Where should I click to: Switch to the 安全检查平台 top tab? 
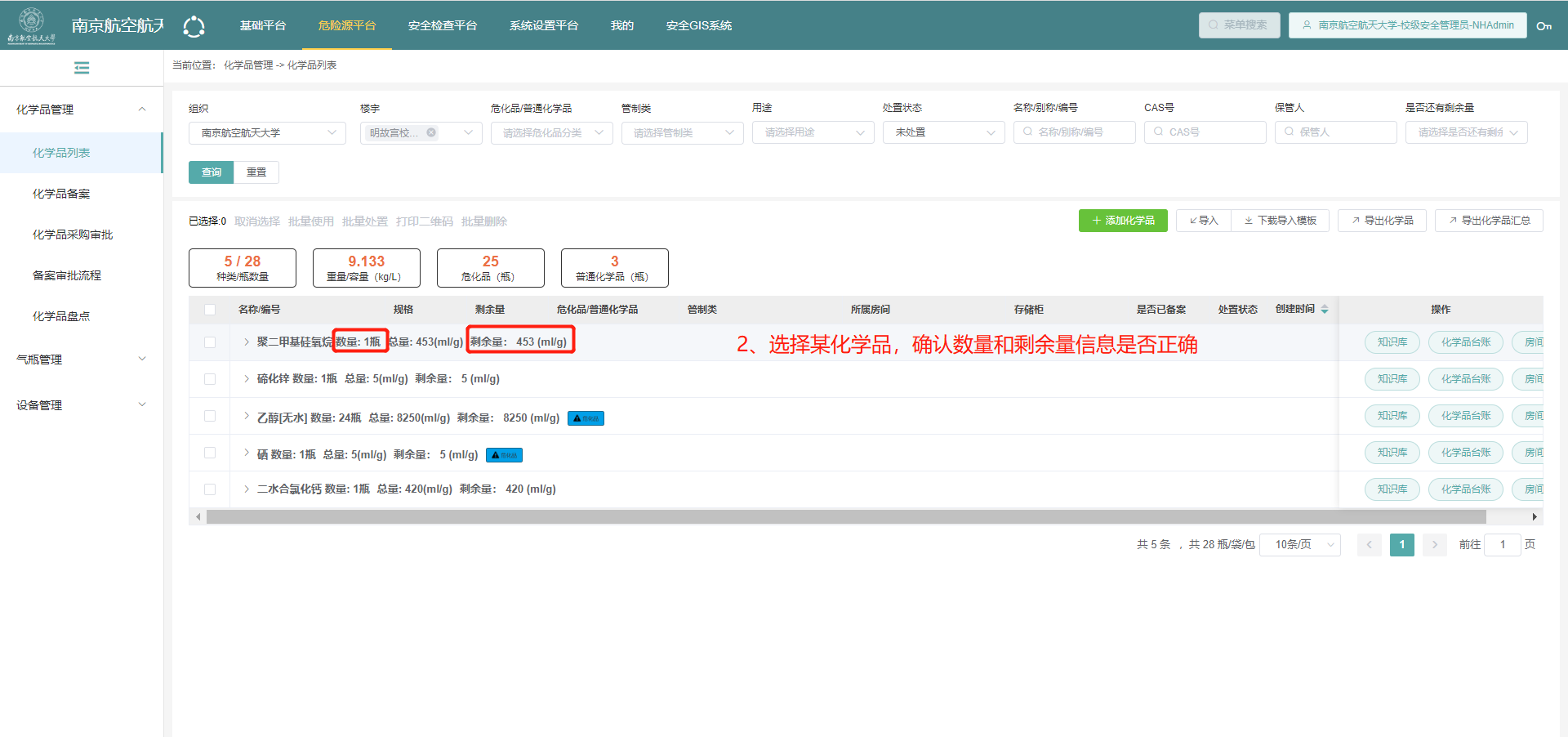[x=442, y=25]
